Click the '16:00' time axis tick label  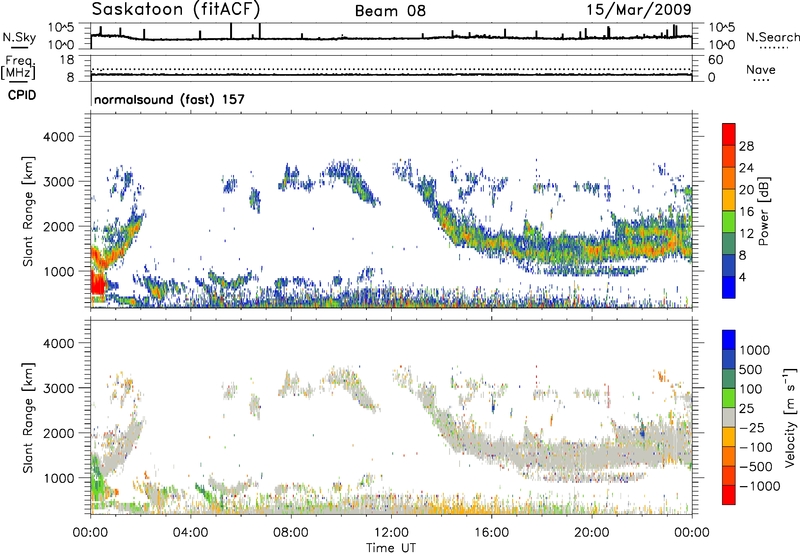pos(491,533)
